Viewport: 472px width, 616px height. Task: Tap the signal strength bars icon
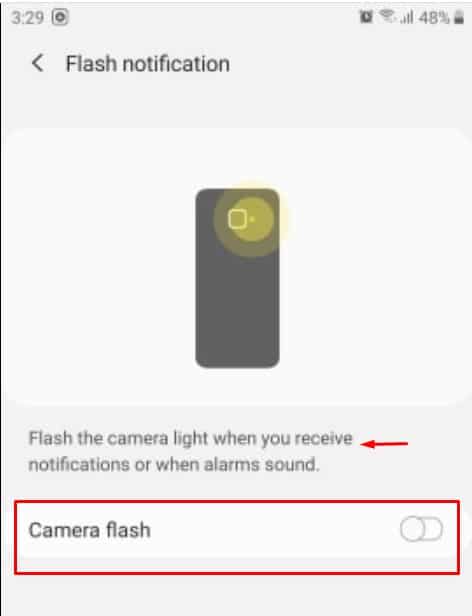406,18
